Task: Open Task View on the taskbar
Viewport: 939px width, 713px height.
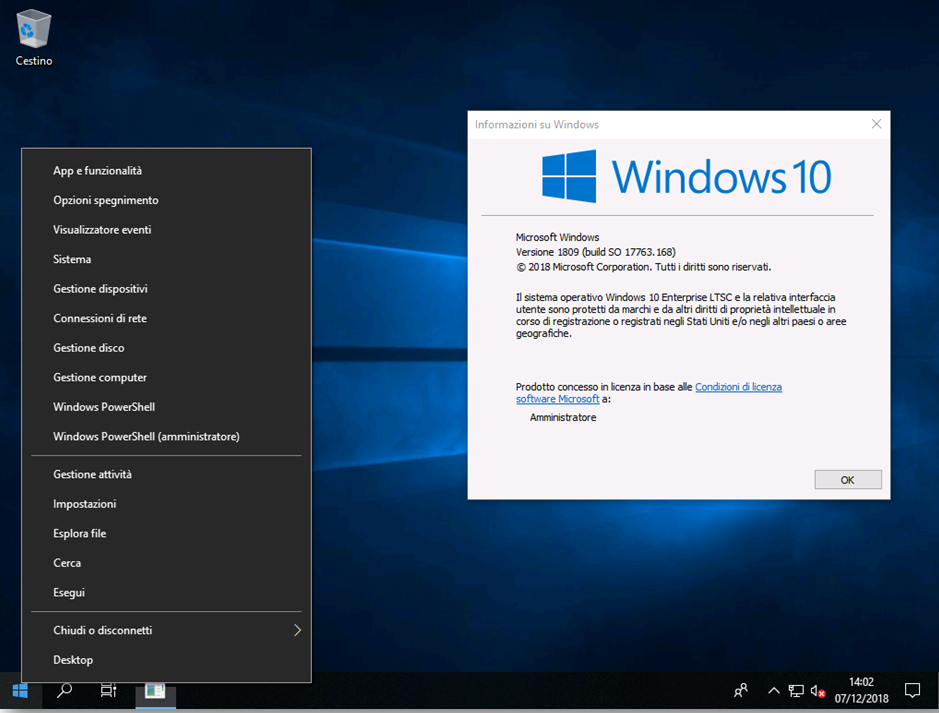Action: 108,691
